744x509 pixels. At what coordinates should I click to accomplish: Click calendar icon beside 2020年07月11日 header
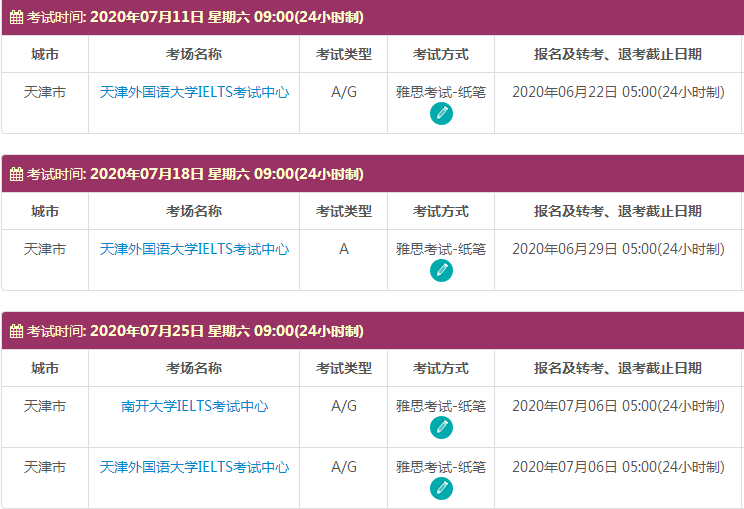(17, 17)
